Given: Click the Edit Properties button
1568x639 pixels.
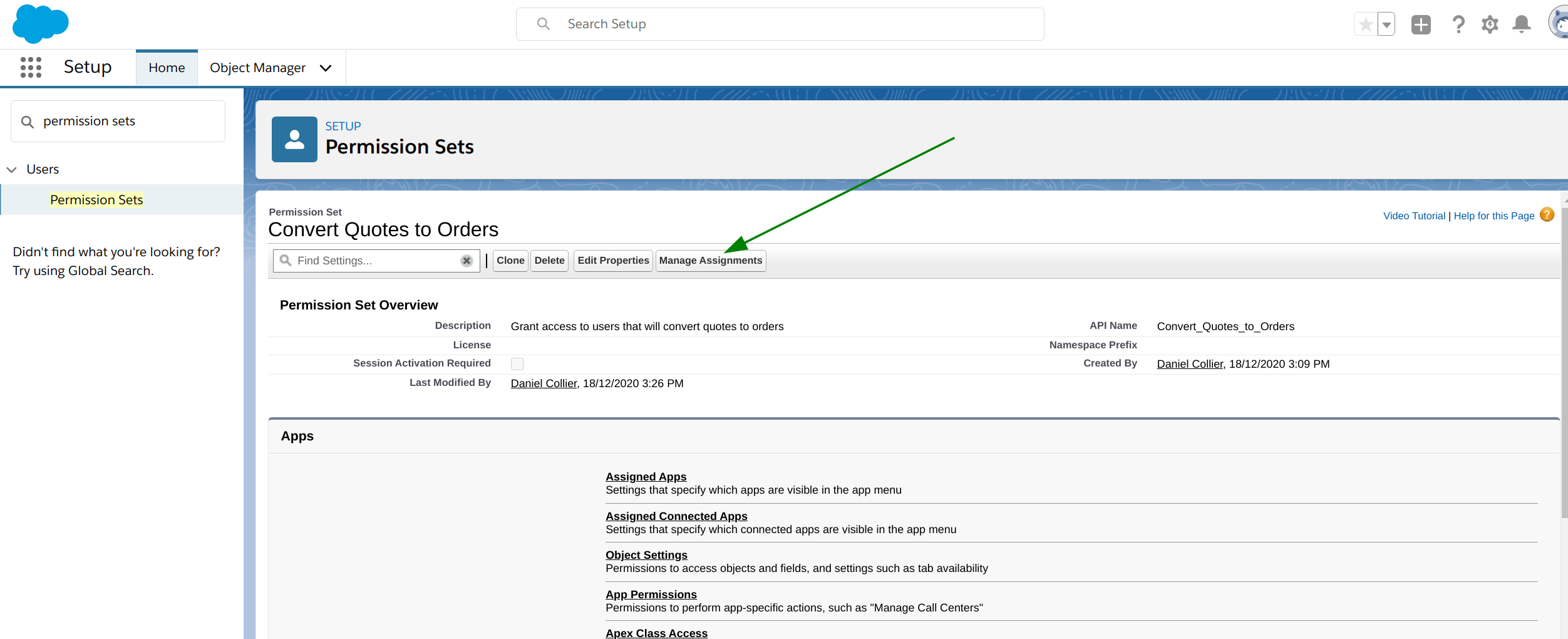Looking at the screenshot, I should (613, 261).
